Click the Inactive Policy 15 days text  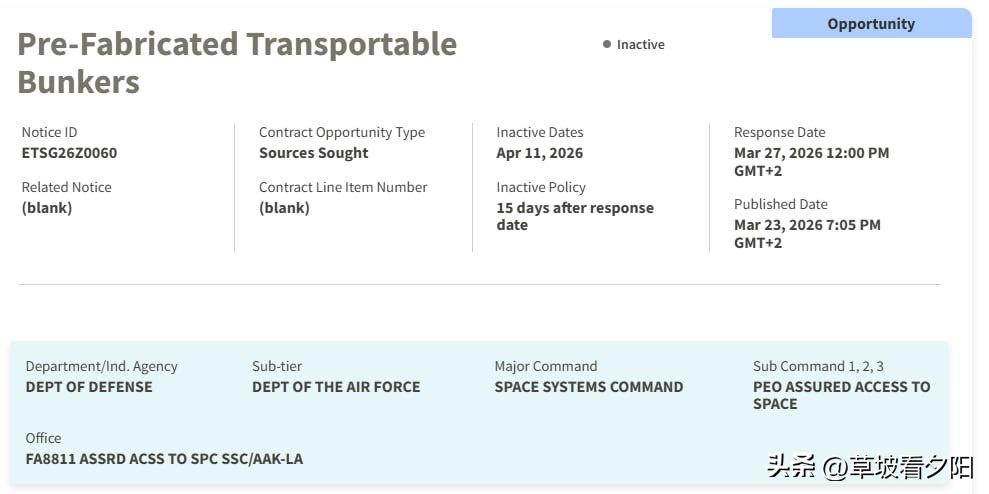click(575, 216)
